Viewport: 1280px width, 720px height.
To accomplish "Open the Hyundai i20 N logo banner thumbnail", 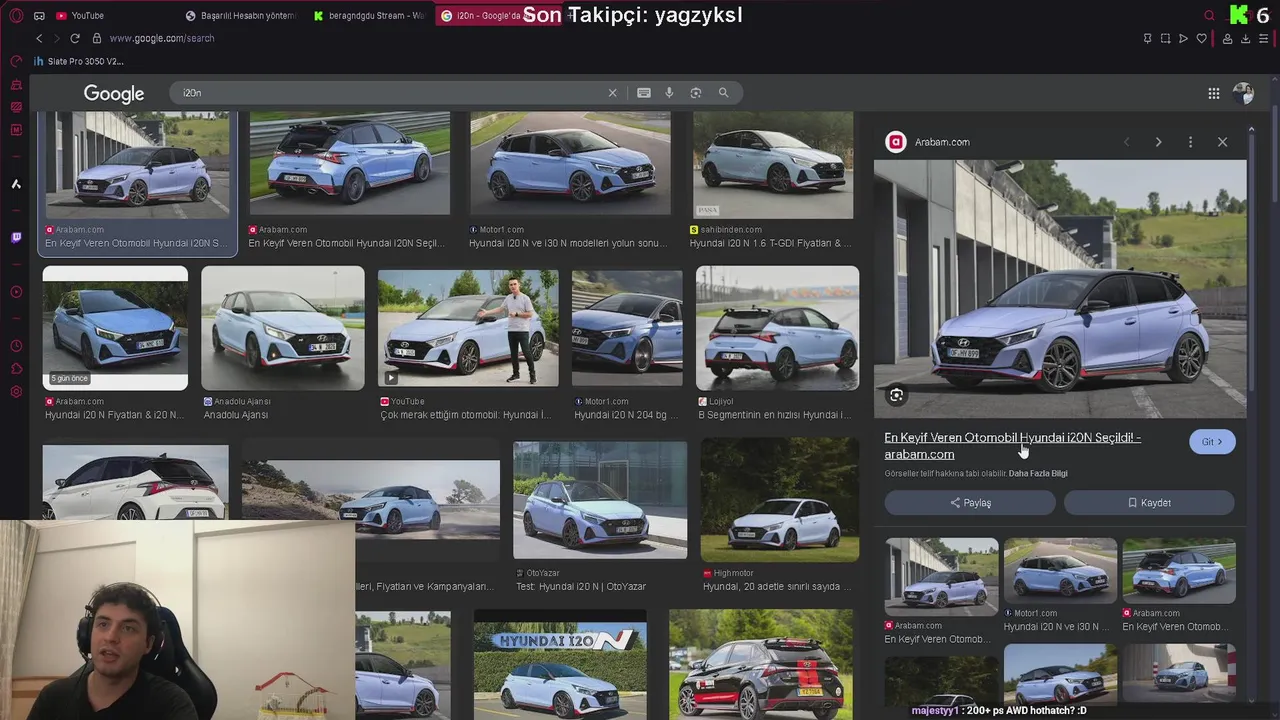I will click(560, 665).
